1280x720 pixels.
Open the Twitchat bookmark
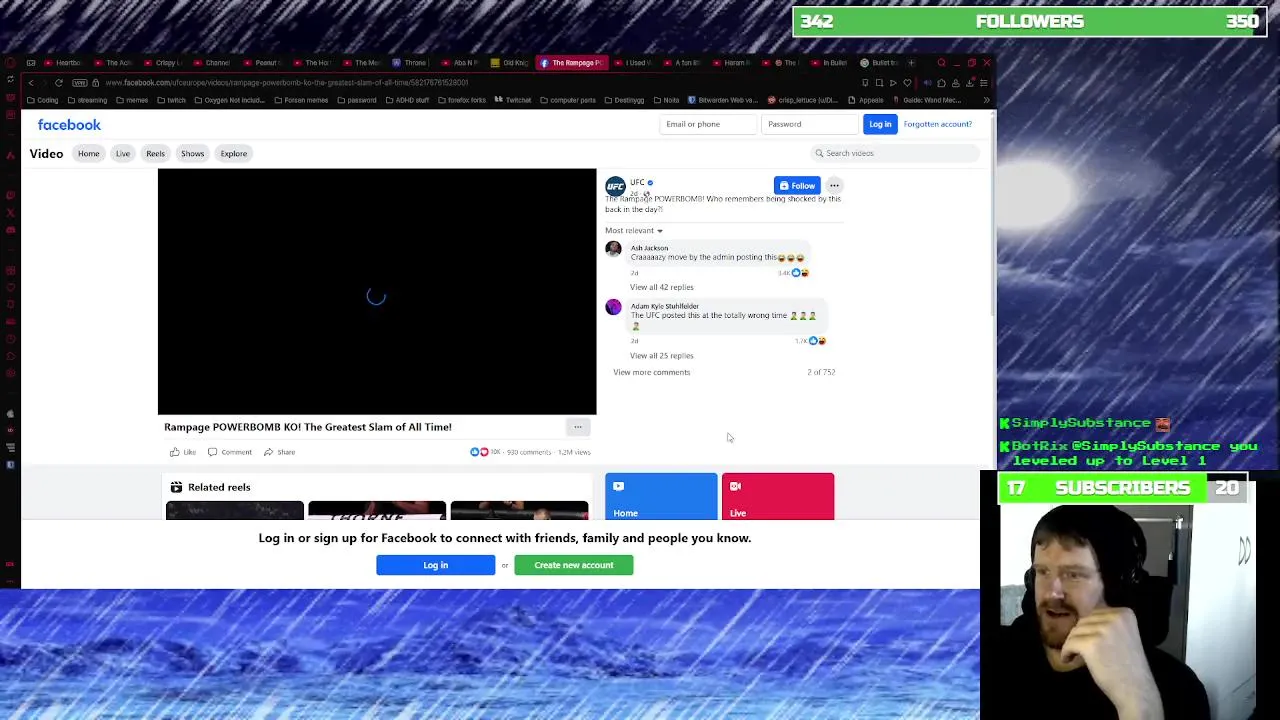[513, 100]
